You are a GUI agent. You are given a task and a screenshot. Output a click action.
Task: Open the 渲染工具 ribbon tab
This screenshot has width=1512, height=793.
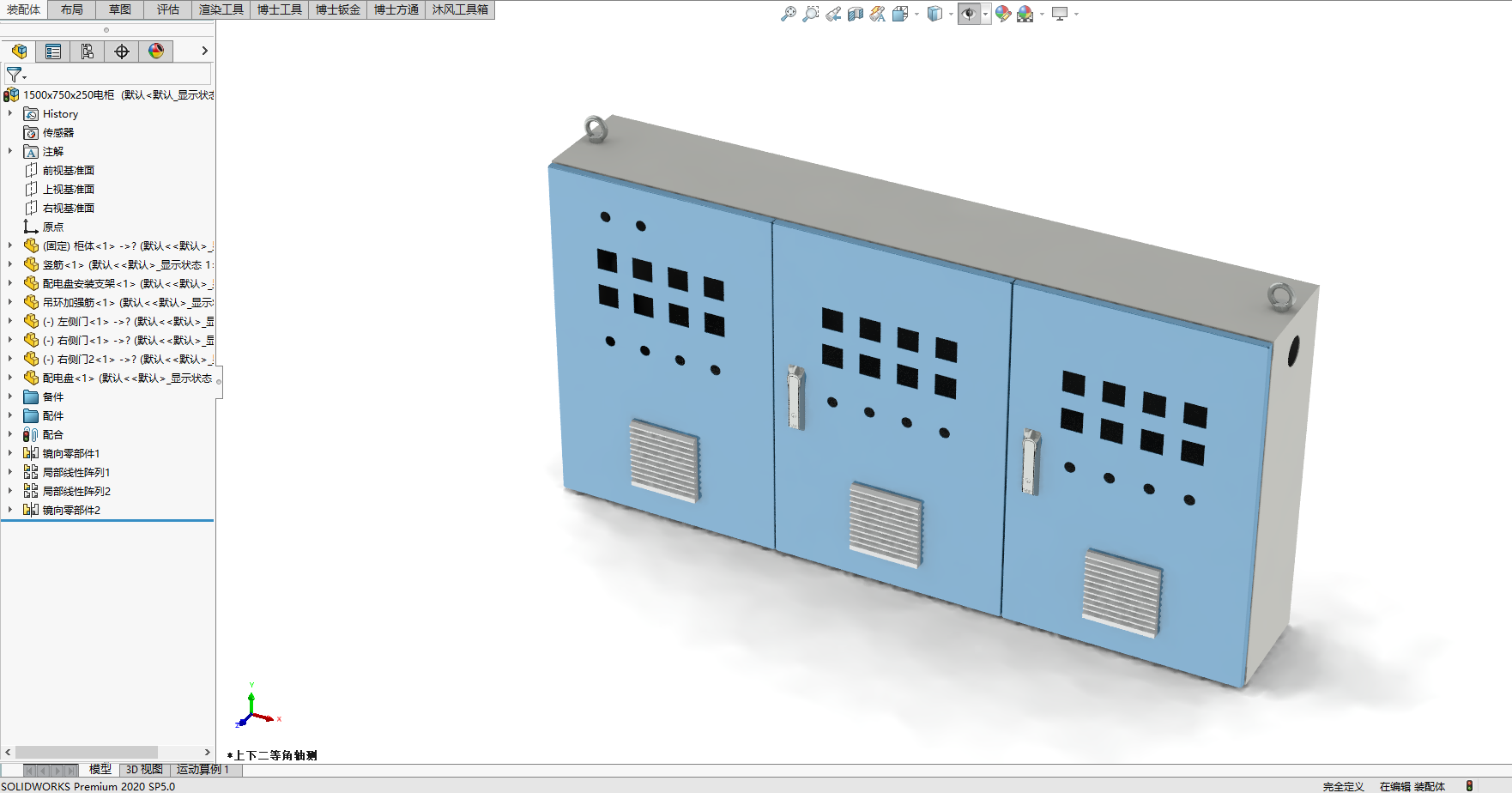[x=221, y=9]
